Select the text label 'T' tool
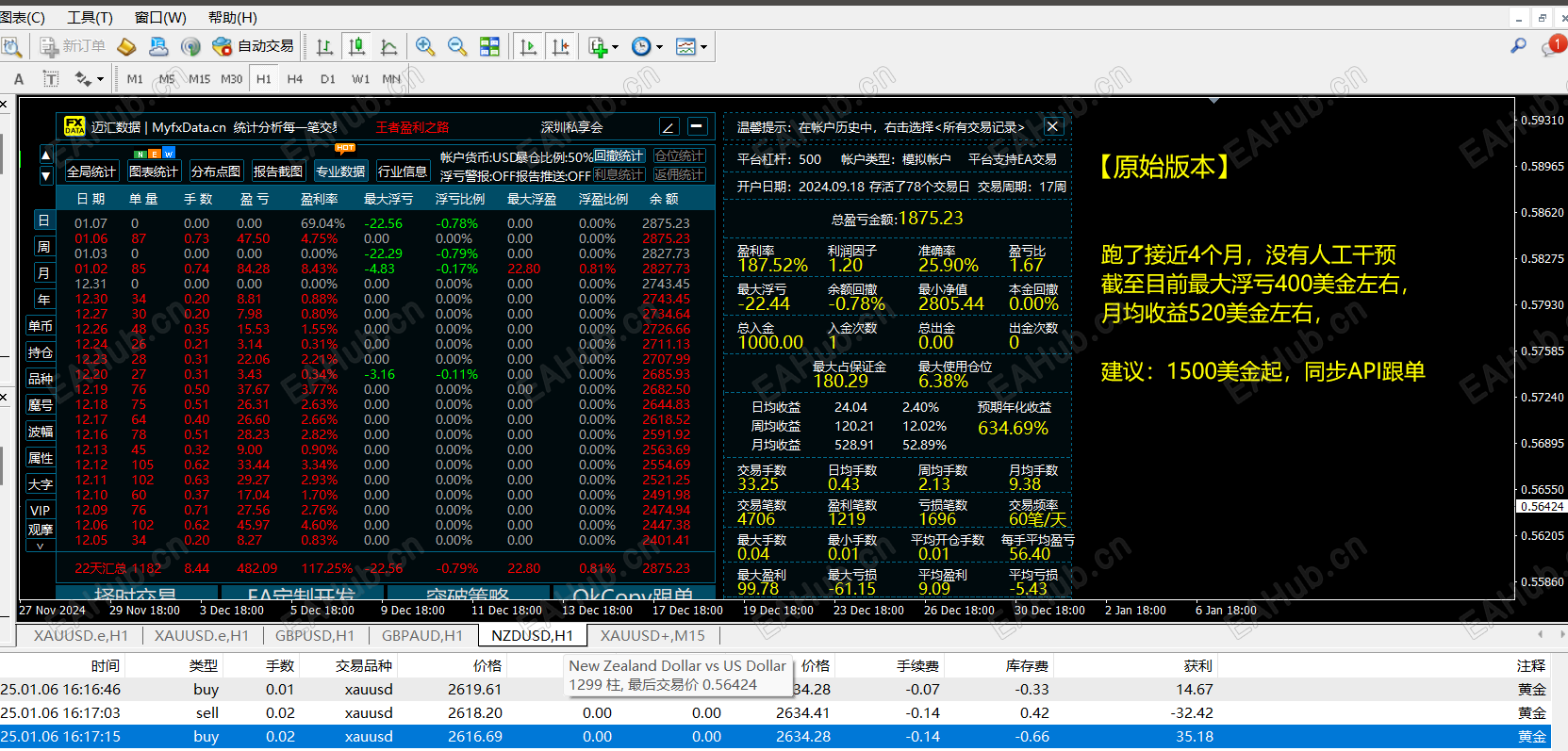The image size is (1568, 751). point(51,79)
